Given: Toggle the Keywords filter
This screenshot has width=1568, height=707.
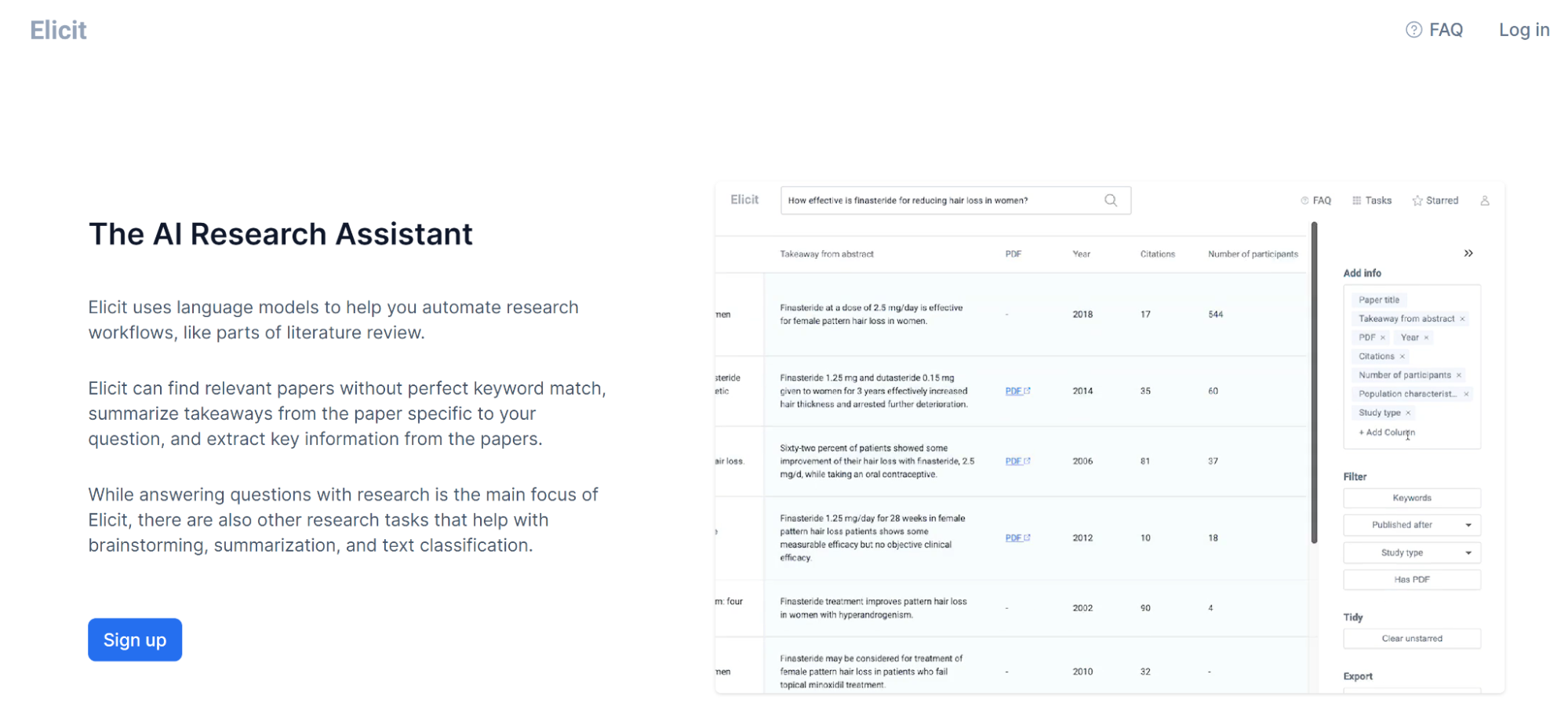Looking at the screenshot, I should [x=1411, y=498].
